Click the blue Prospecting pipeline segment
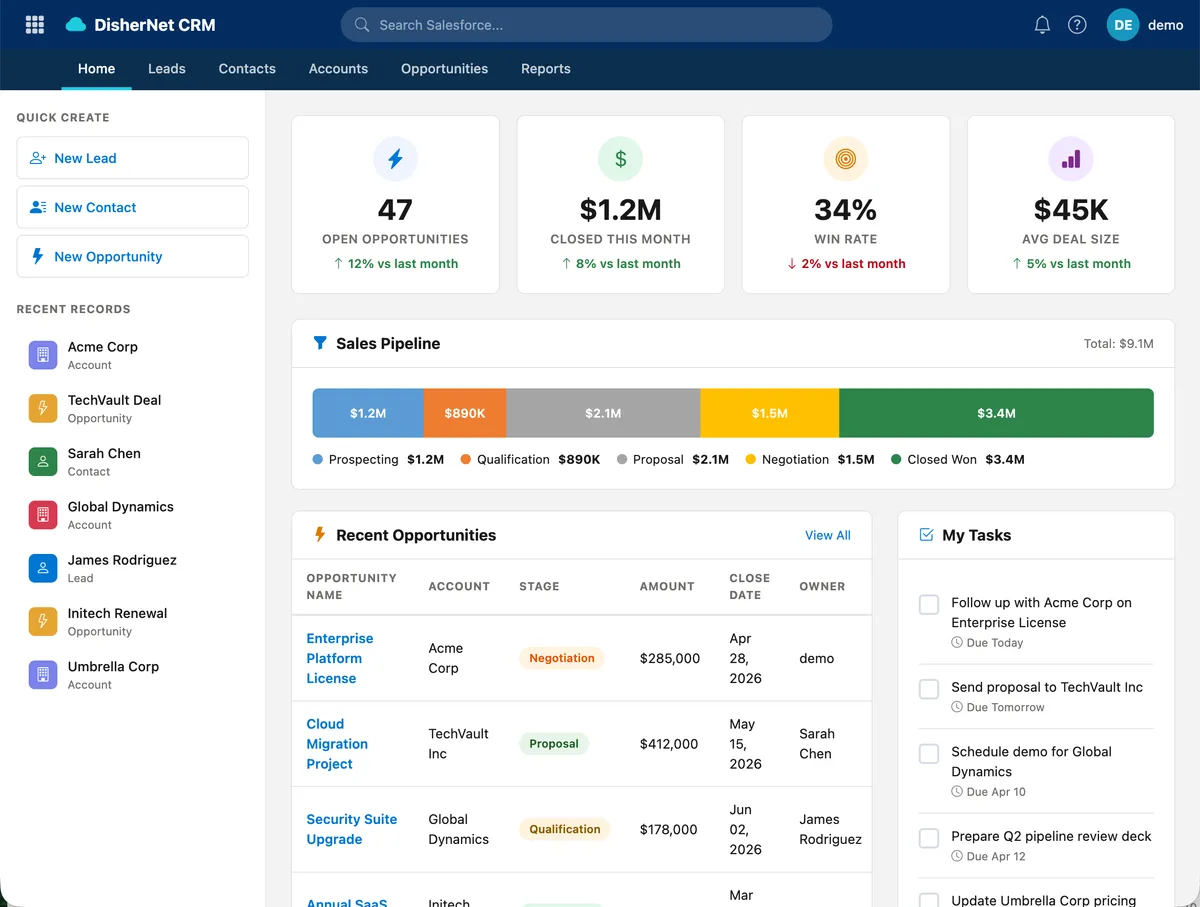1200x907 pixels. [x=368, y=413]
